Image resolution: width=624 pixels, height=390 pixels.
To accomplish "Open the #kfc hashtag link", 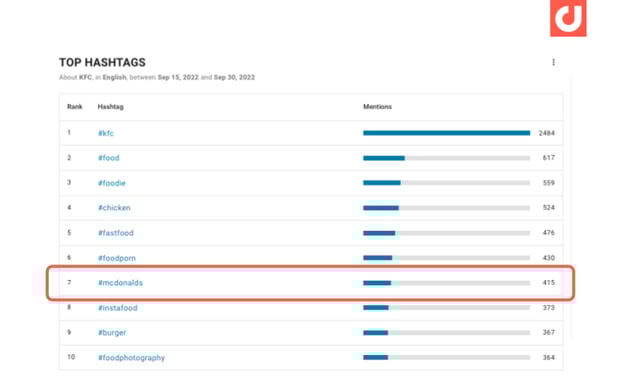I will tap(106, 133).
